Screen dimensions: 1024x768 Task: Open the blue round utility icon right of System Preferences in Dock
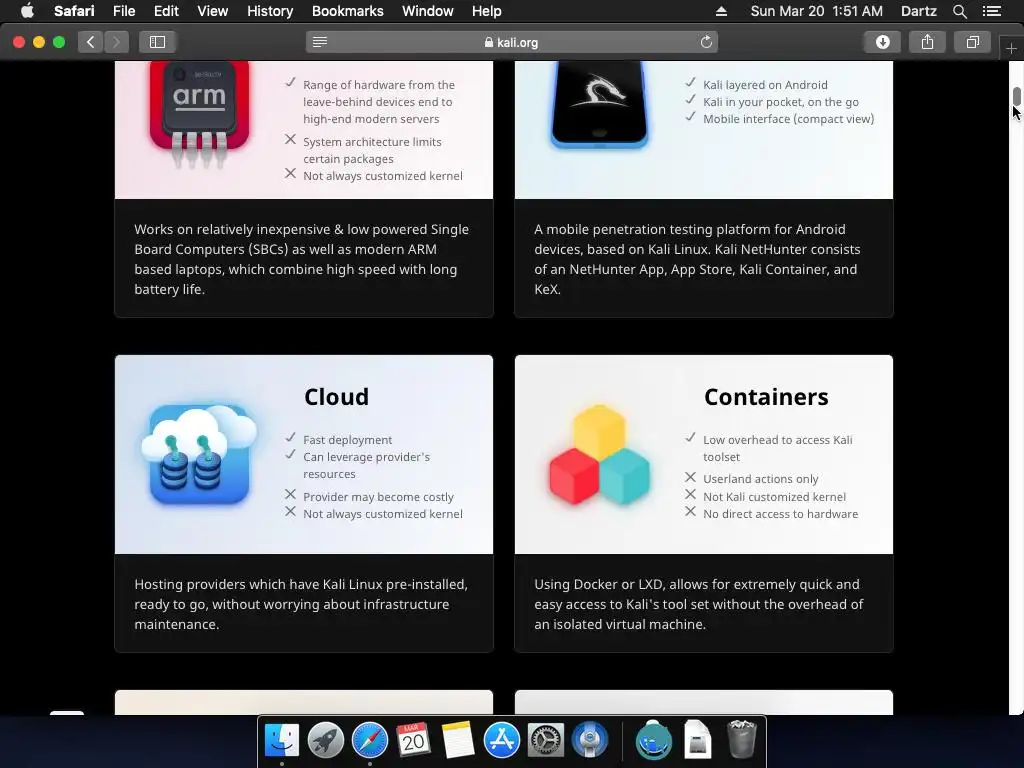(x=590, y=740)
